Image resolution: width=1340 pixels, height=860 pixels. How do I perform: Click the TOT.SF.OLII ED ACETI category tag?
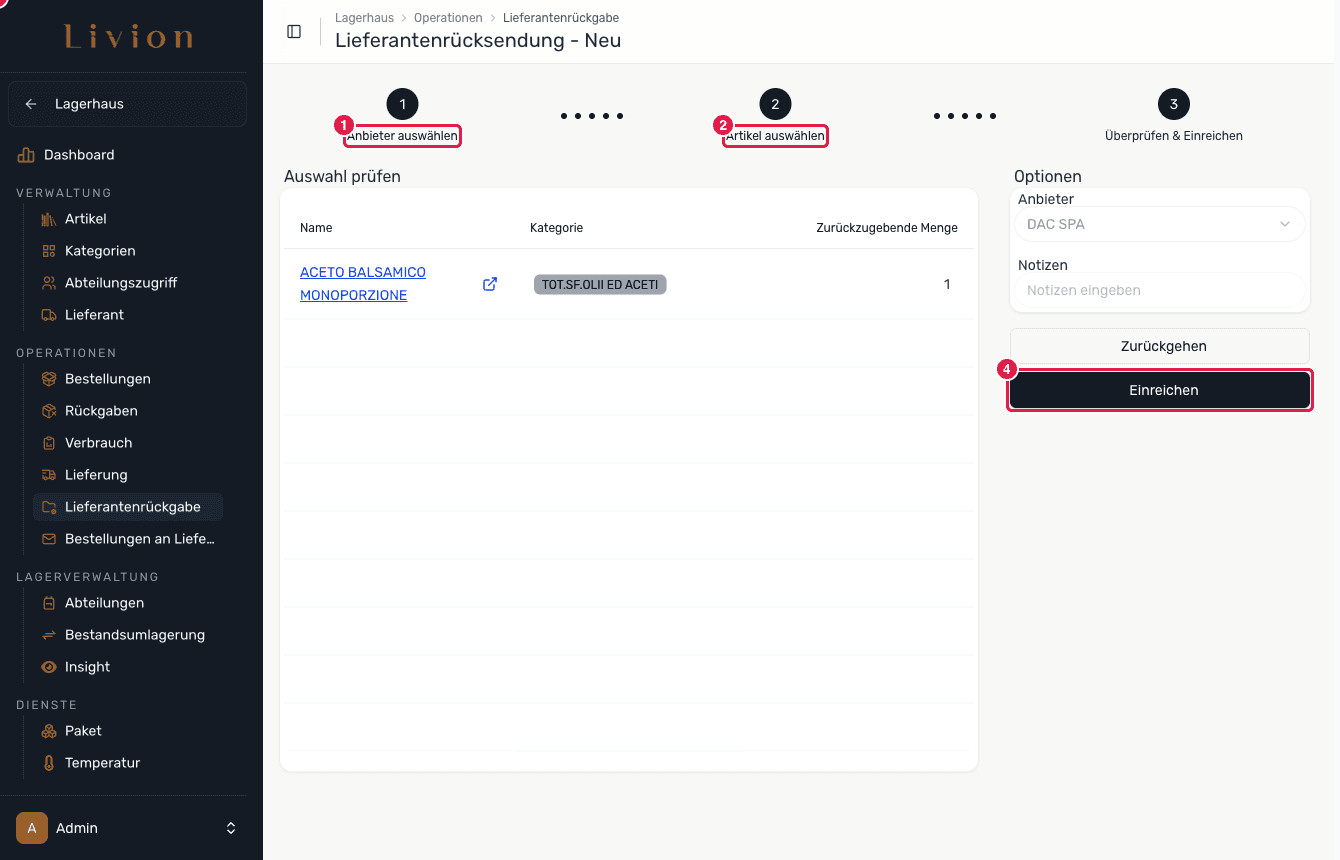click(x=600, y=285)
